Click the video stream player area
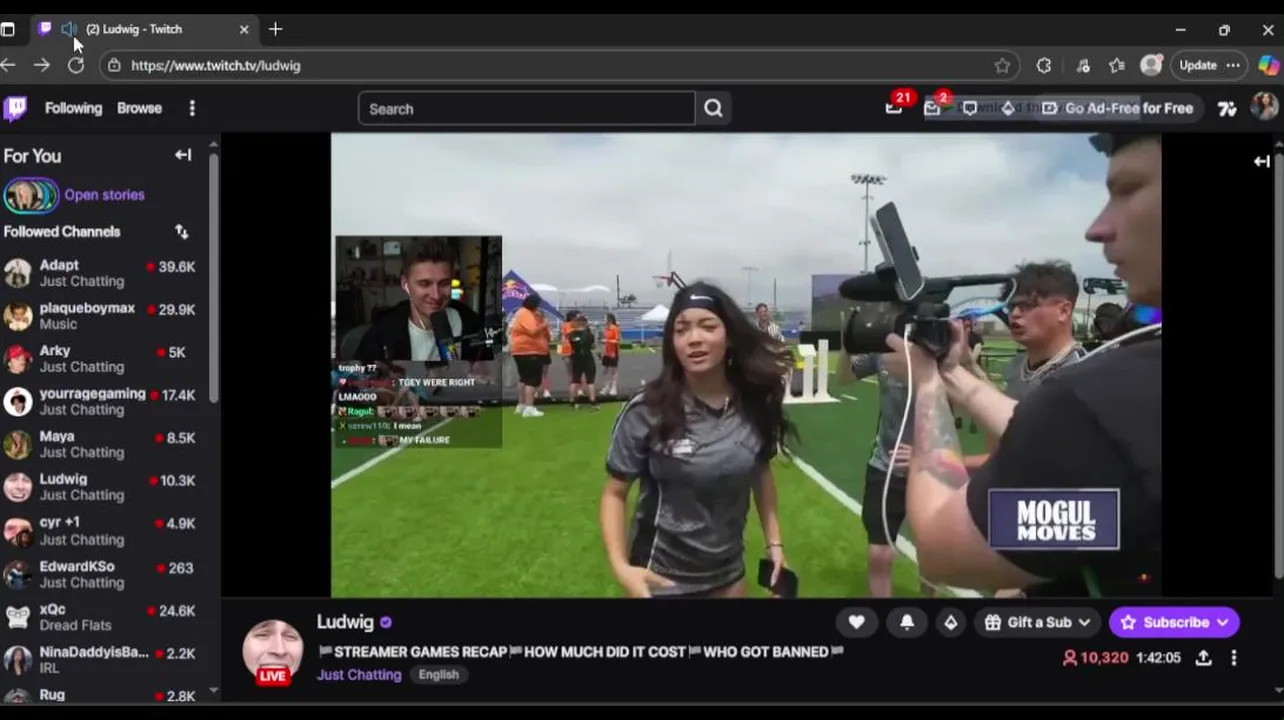This screenshot has height=720, width=1284. 746,365
